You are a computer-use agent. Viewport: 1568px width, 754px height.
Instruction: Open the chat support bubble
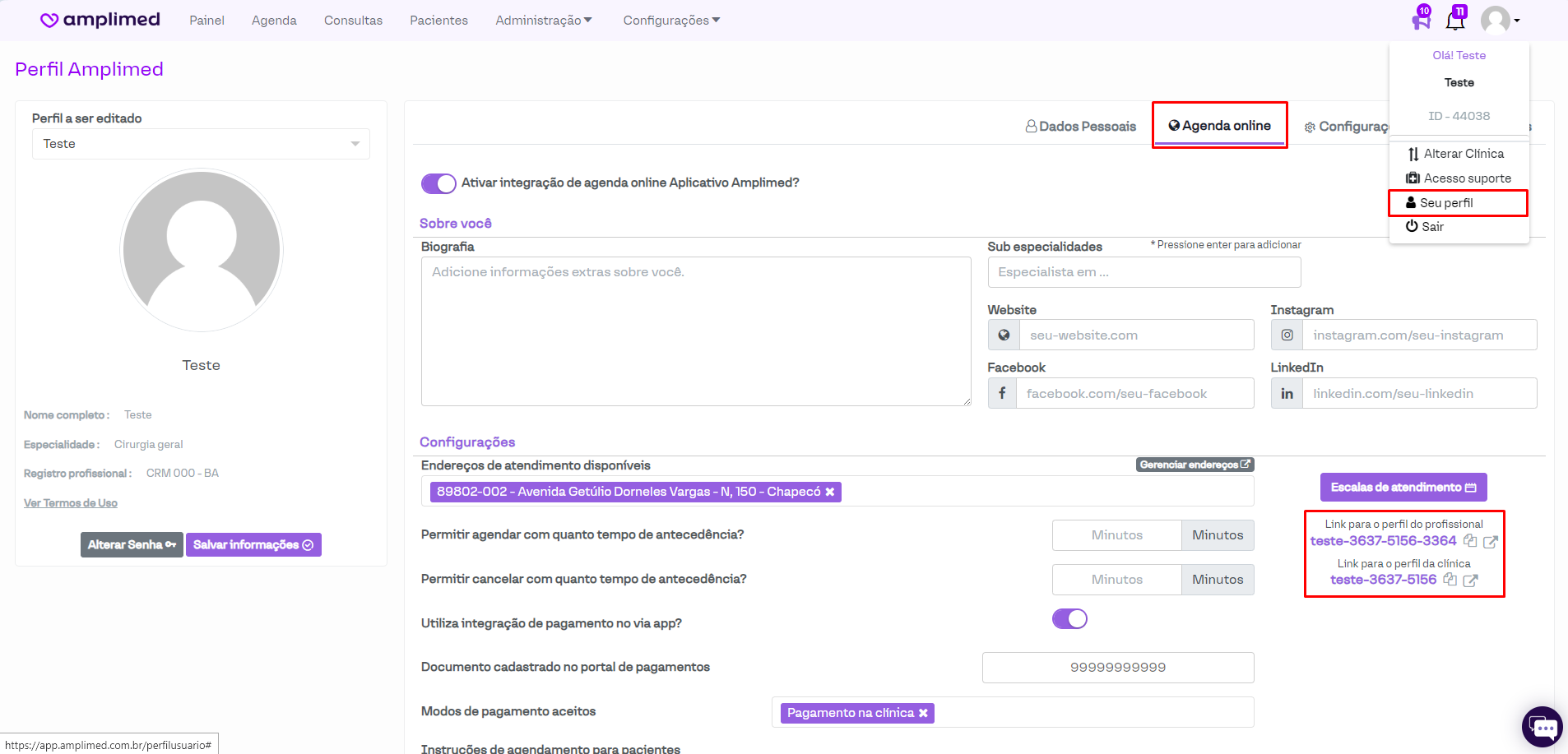[x=1542, y=727]
